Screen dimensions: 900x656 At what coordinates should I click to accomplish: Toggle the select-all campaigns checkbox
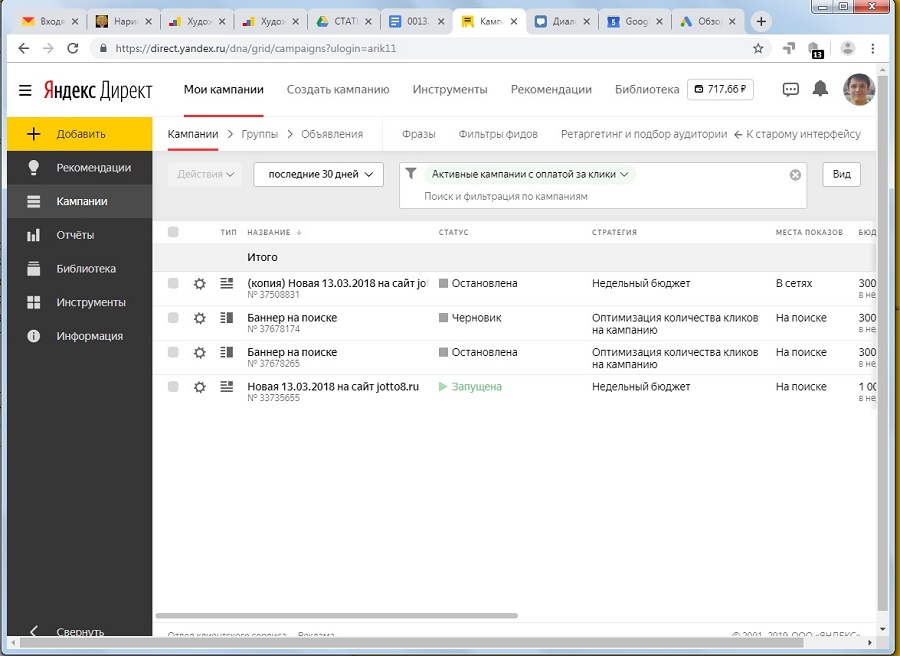point(173,232)
